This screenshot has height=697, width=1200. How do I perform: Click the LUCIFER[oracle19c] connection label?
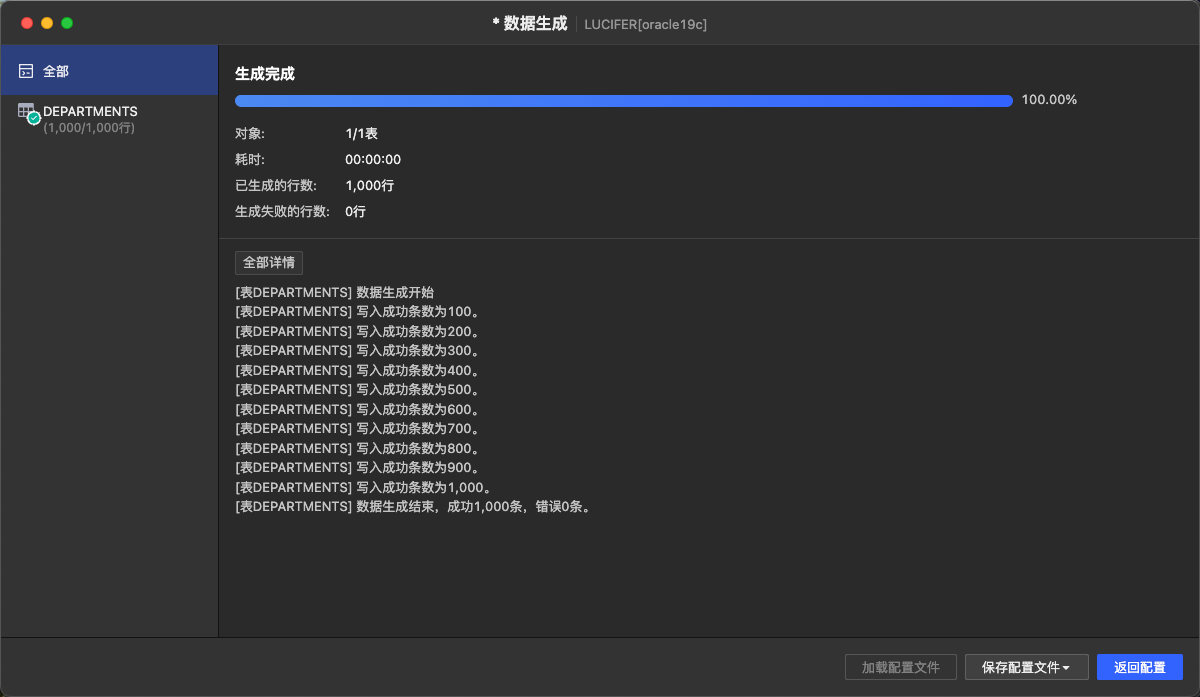(646, 24)
